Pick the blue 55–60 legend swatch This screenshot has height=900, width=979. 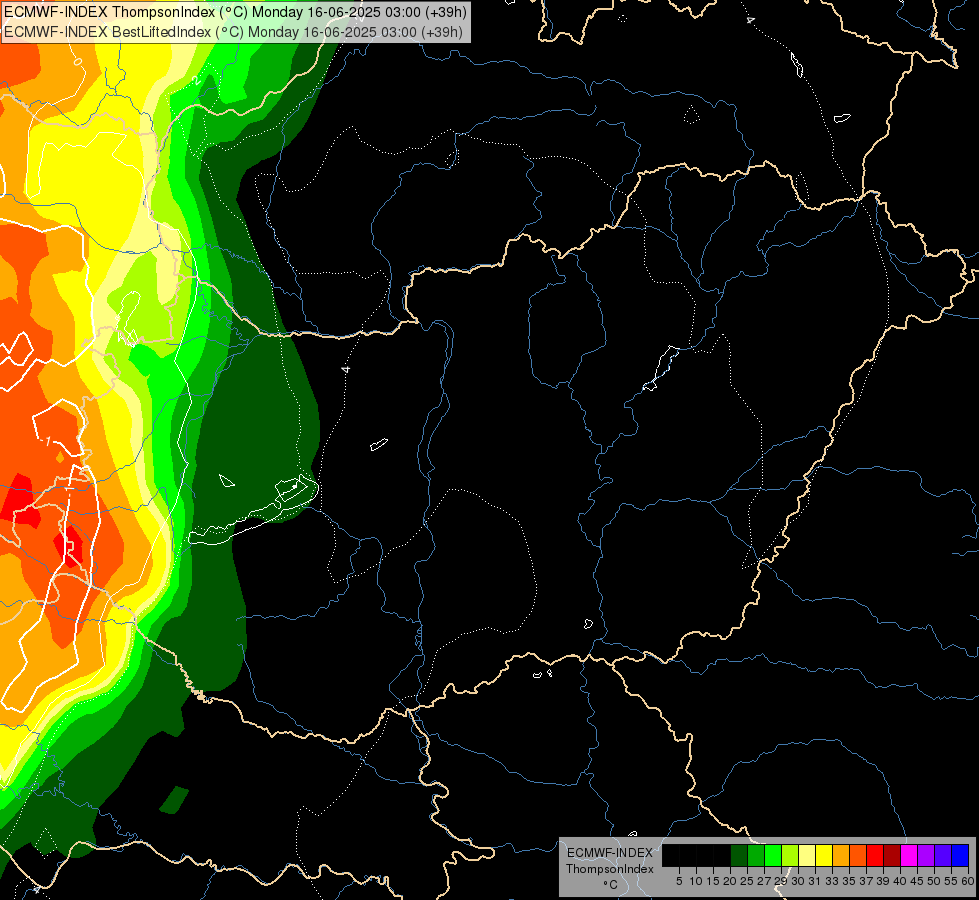point(960,856)
